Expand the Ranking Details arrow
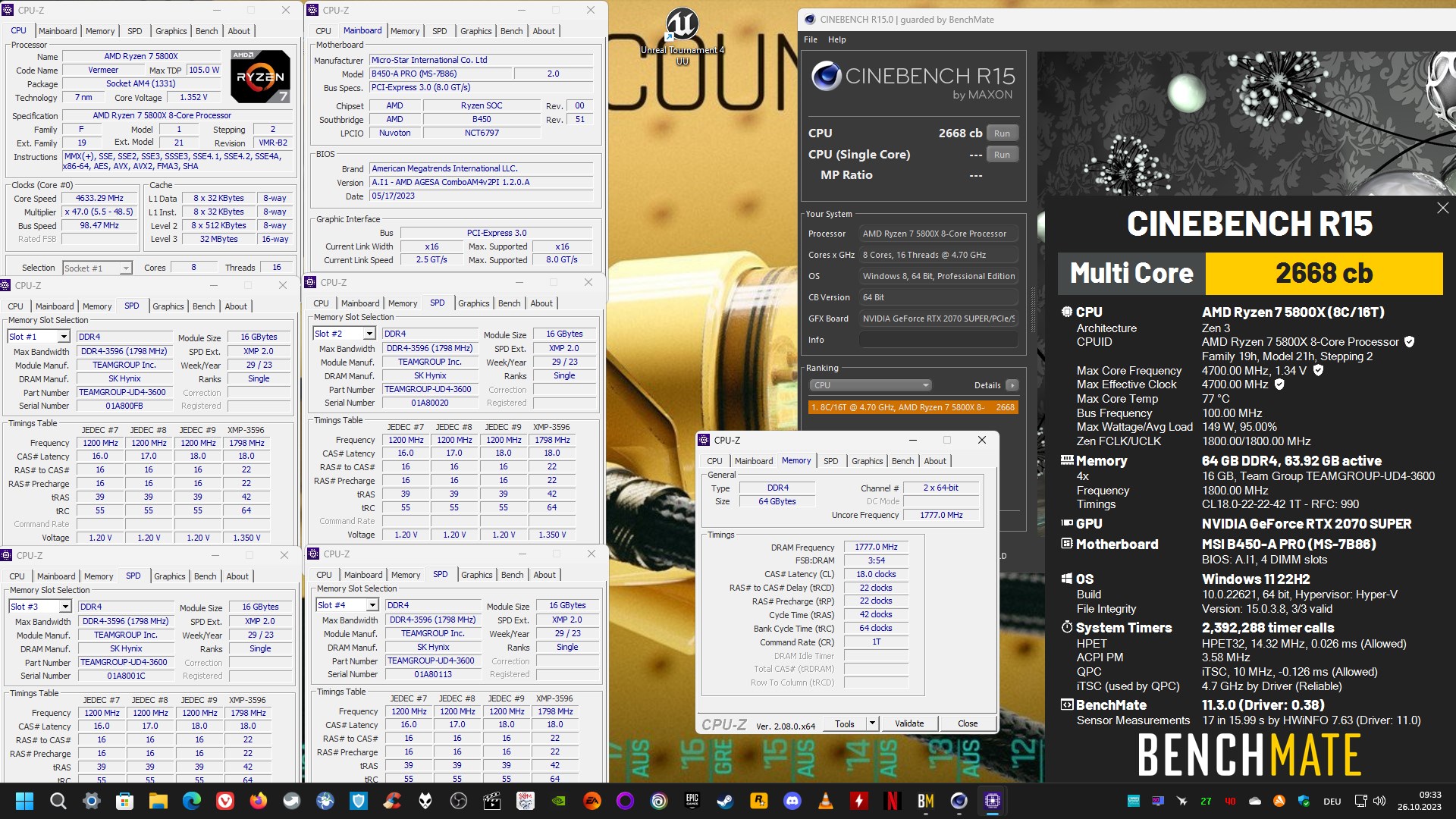Viewport: 1456px width, 819px height. click(x=1012, y=385)
